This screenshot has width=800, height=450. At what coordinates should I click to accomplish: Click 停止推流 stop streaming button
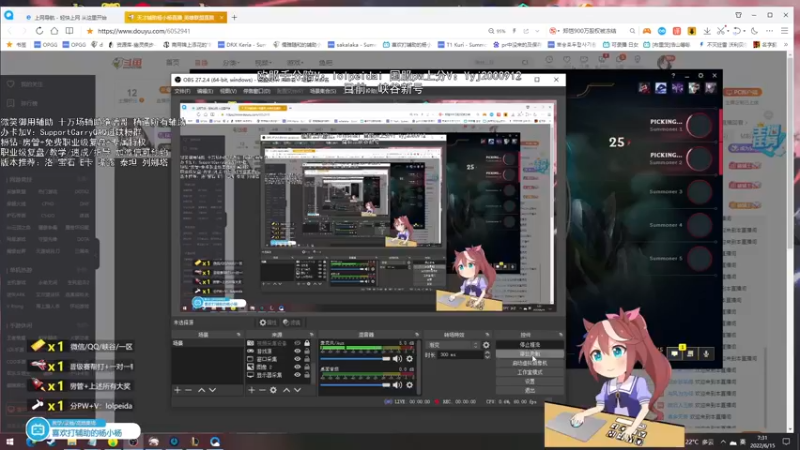tap(530, 345)
